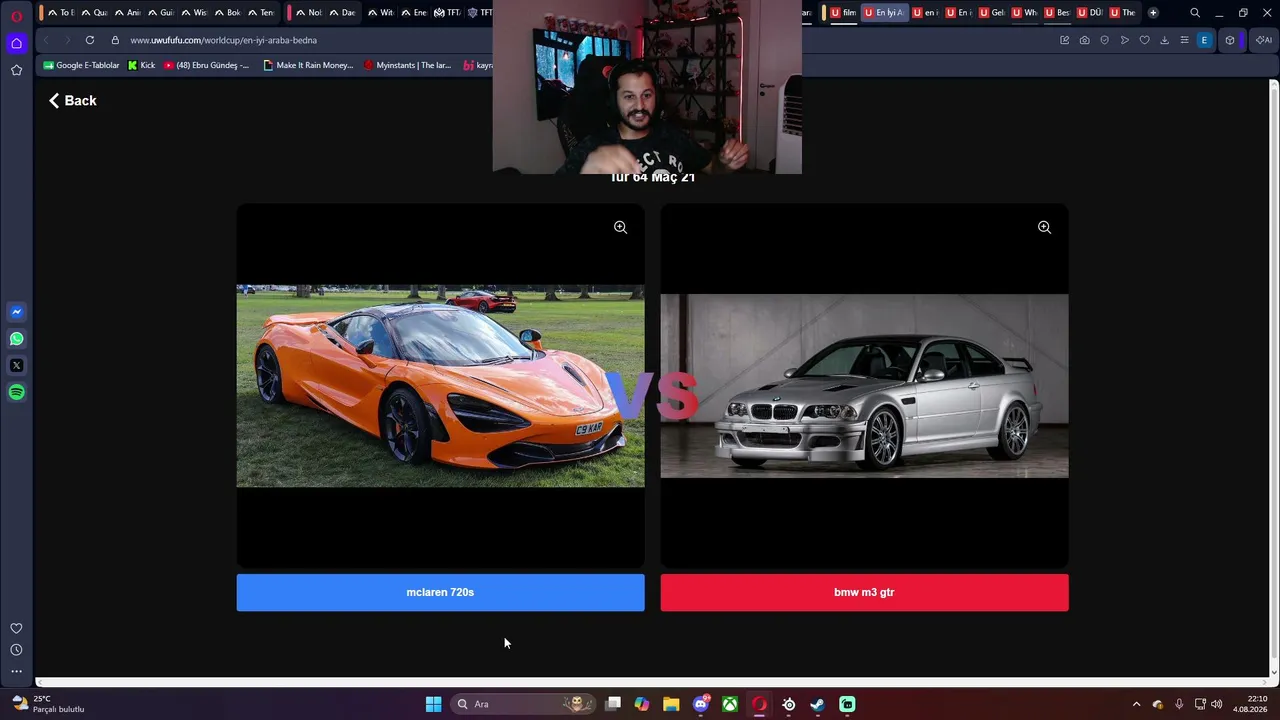The image size is (1280, 720).
Task: Open the Windows Start menu
Action: click(433, 704)
